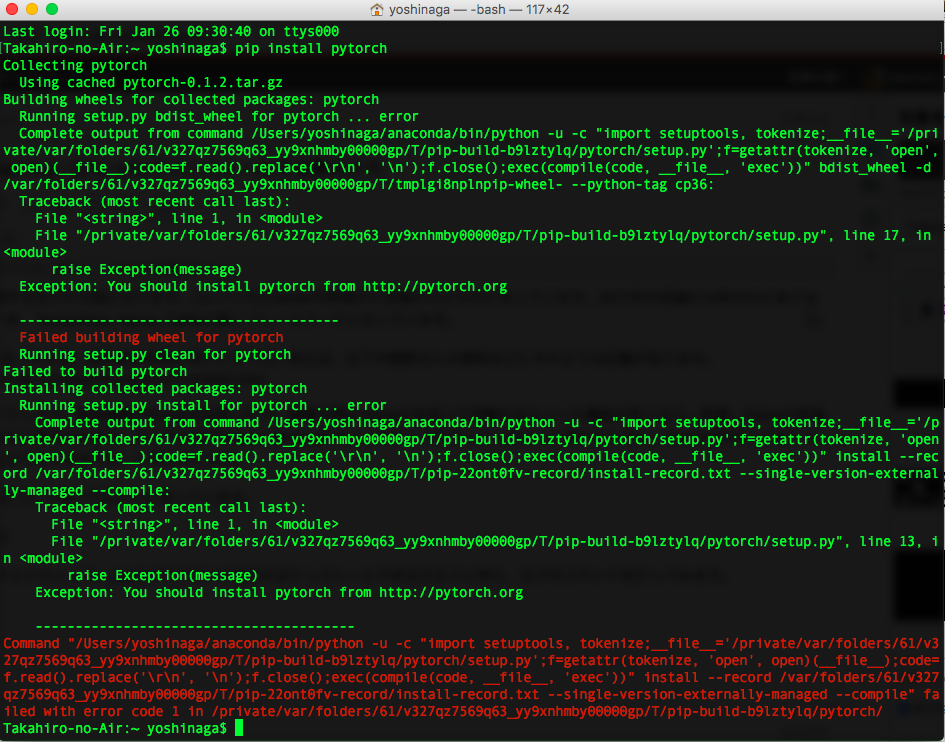This screenshot has width=945, height=742.
Task: Click 'Building wheels for collected packages' line
Action: (x=191, y=99)
